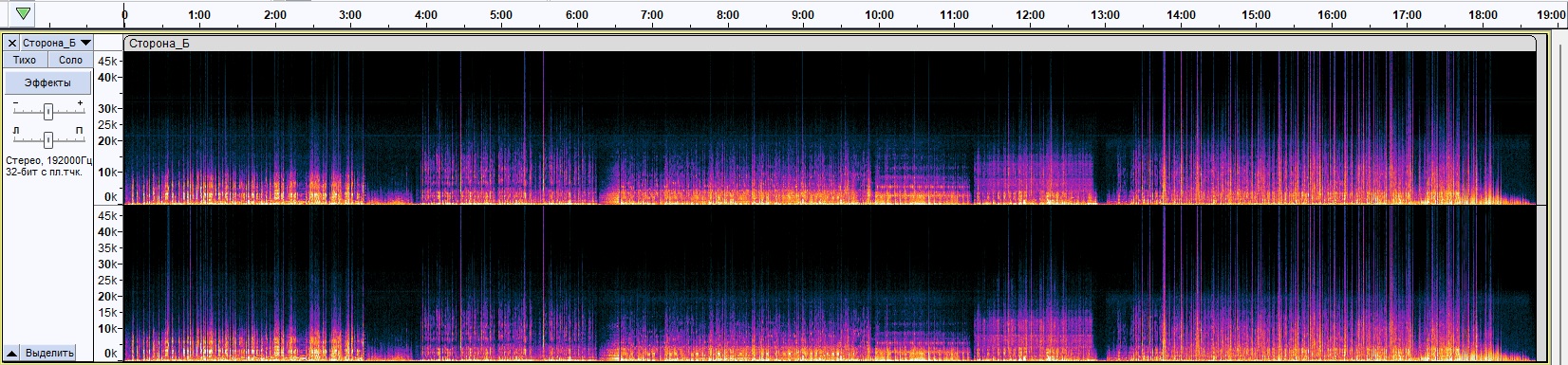Viewport: 1568px width, 365px height.
Task: Click the 32-бит с пл.тчк. format text
Action: [x=44, y=173]
